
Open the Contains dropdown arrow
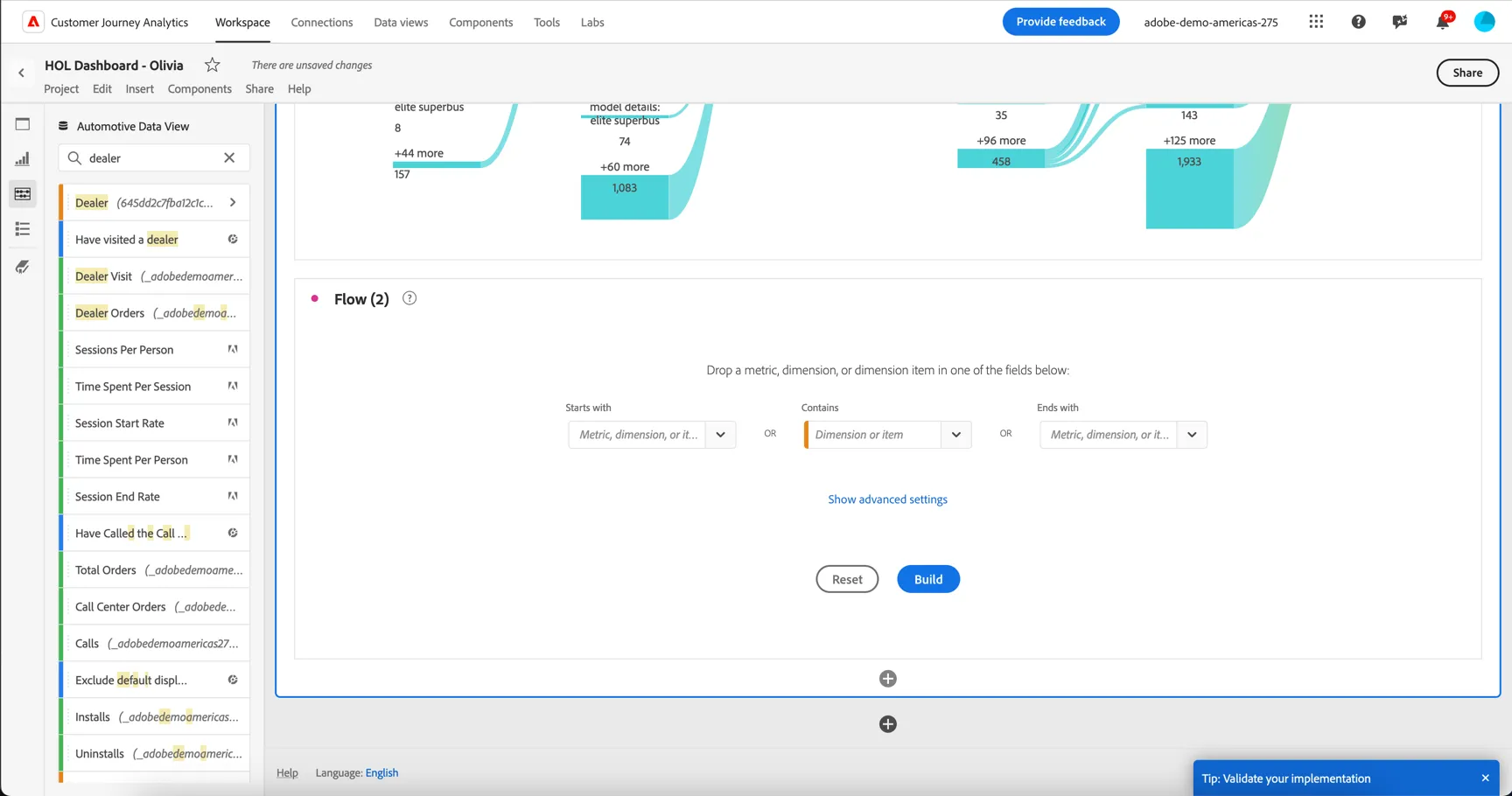955,435
